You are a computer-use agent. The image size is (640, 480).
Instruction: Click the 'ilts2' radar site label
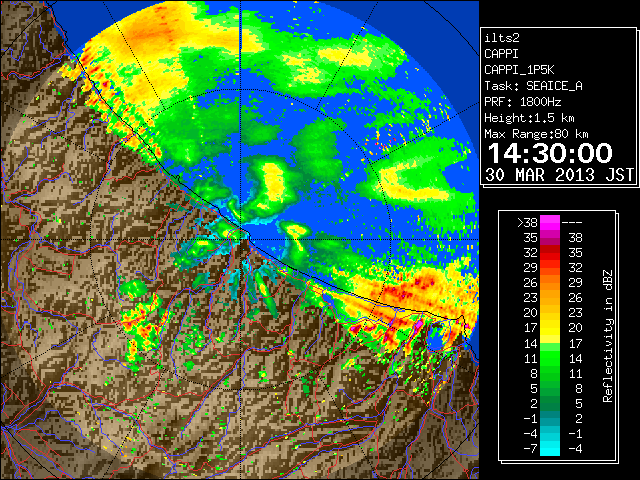pyautogui.click(x=502, y=38)
